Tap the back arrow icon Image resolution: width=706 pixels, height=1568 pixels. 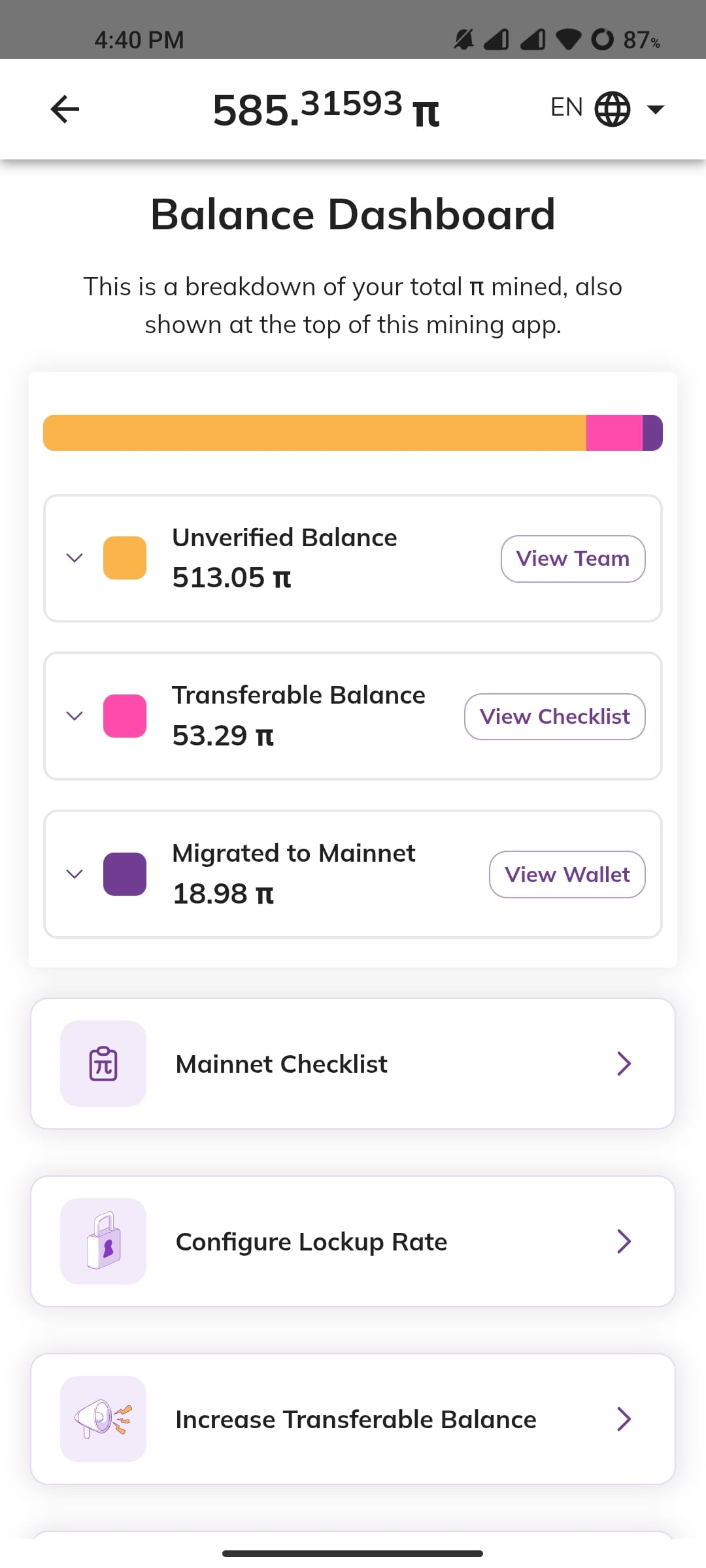(x=65, y=108)
